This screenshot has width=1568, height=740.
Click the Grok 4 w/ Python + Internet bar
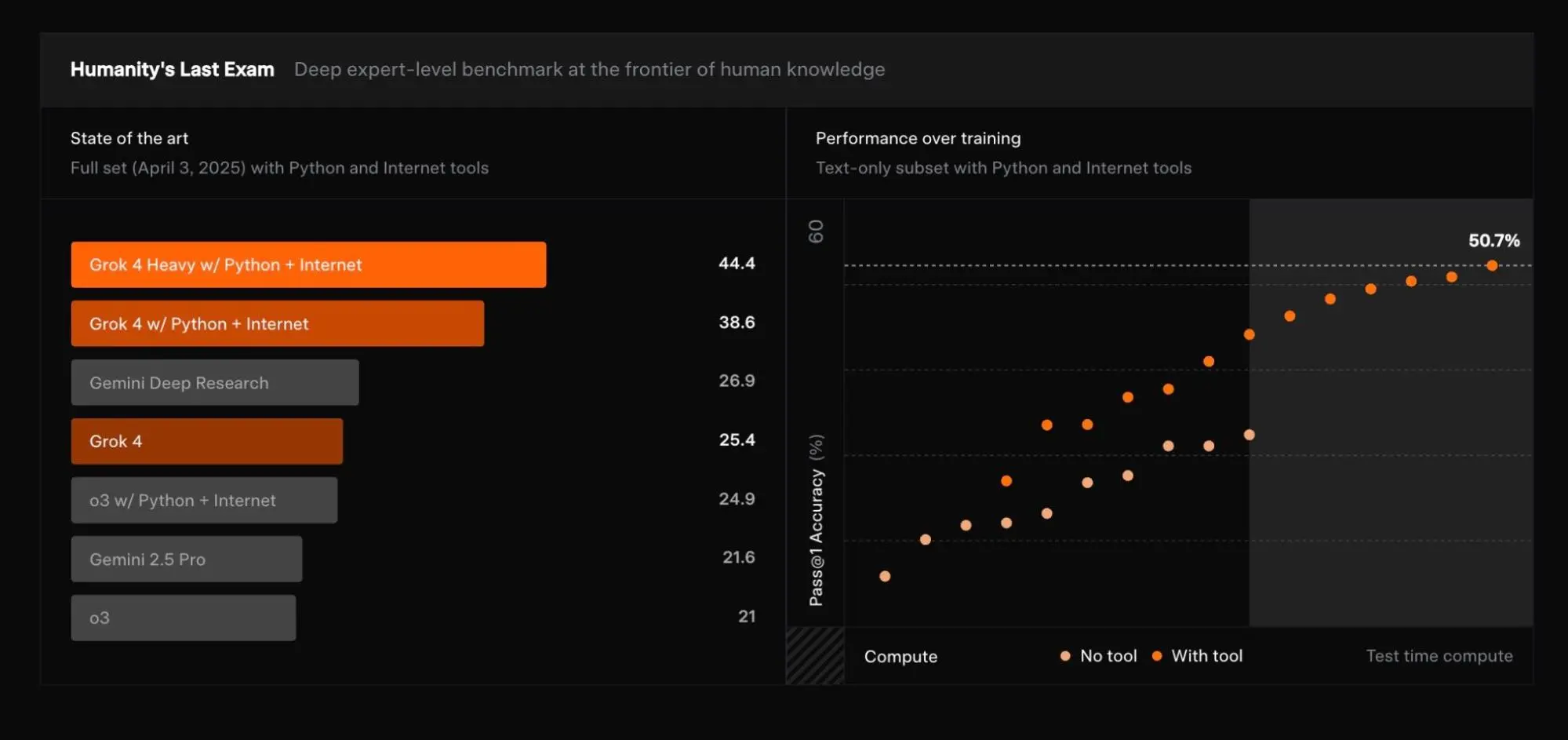pos(278,323)
